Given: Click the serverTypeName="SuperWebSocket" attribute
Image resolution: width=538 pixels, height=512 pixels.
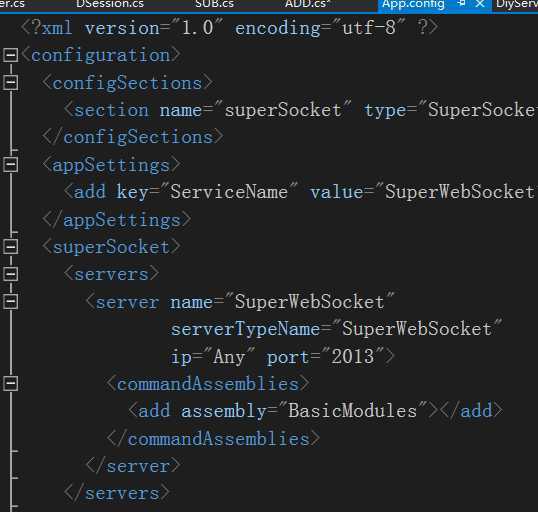Looking at the screenshot, I should coord(336,329).
